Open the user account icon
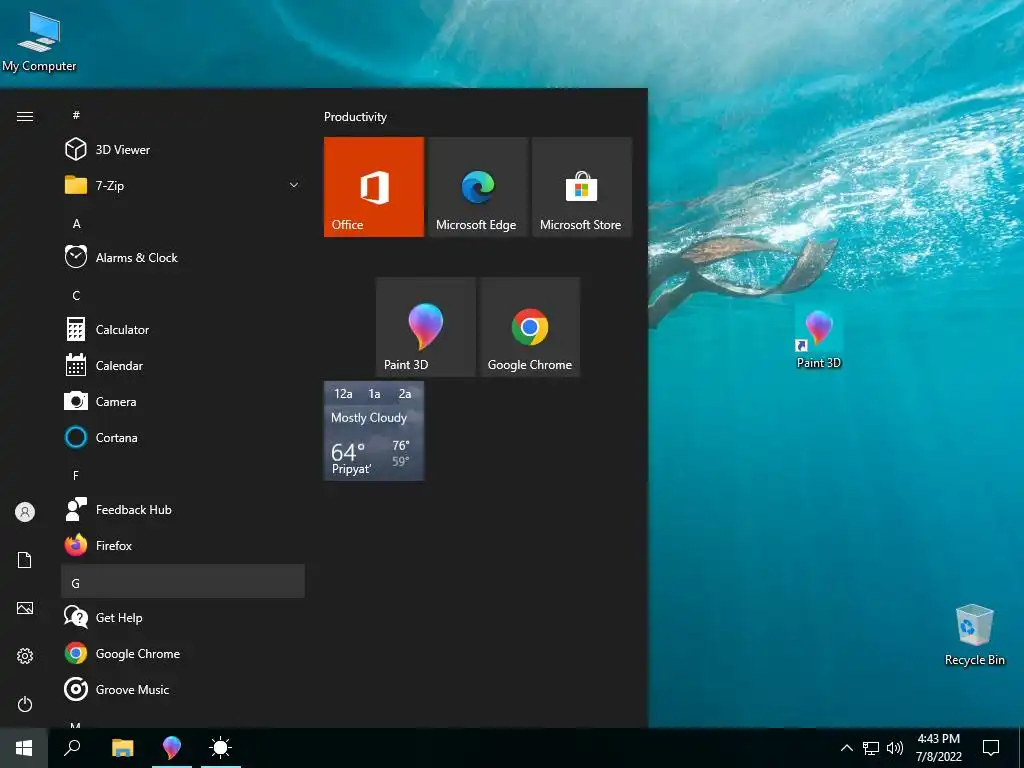Screen dimensions: 1024x768 click(x=25, y=512)
